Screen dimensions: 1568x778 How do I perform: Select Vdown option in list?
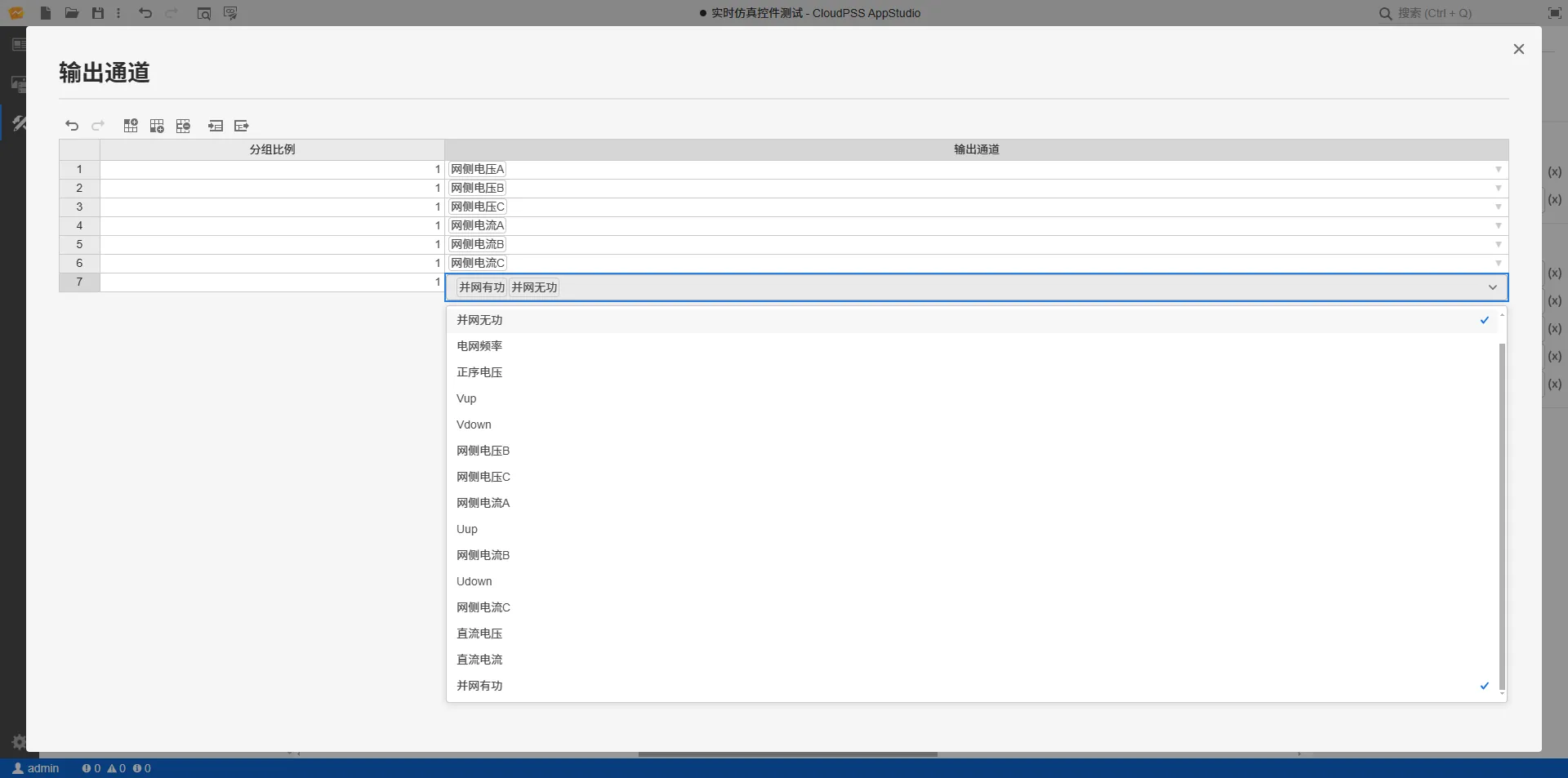click(x=972, y=425)
